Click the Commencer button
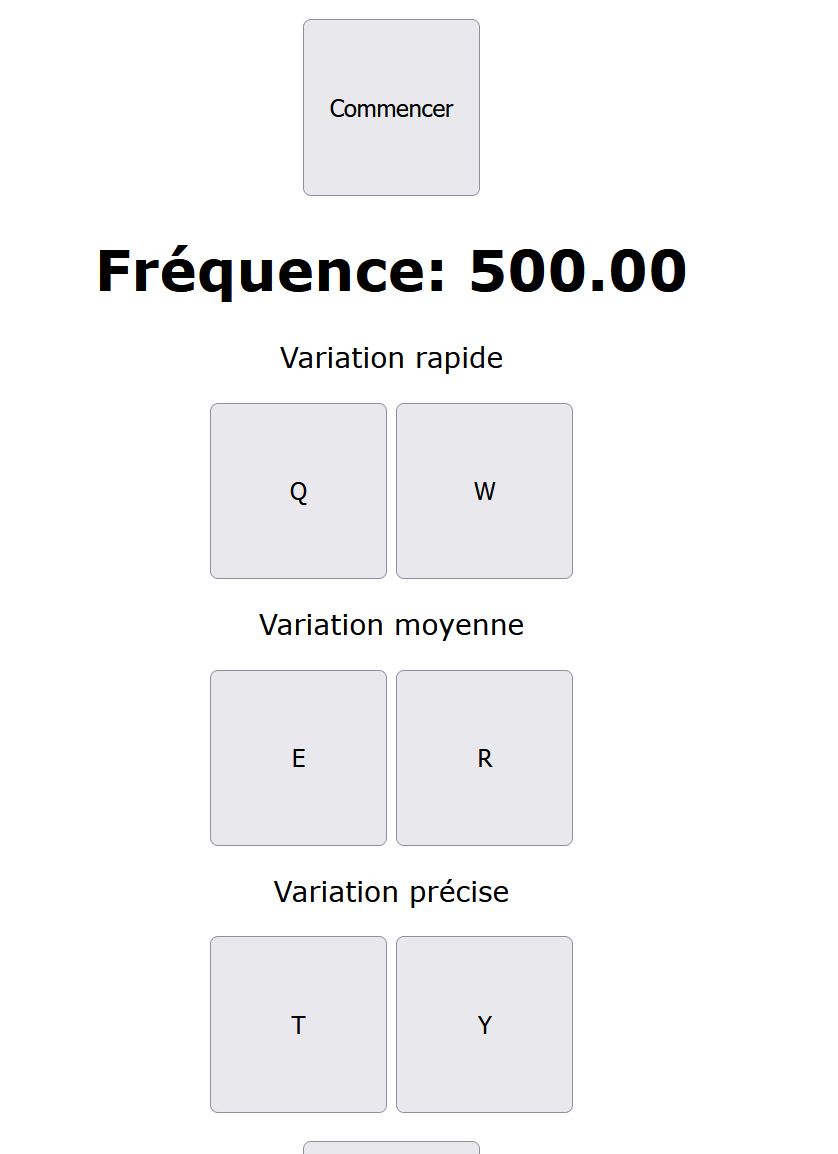 click(391, 108)
